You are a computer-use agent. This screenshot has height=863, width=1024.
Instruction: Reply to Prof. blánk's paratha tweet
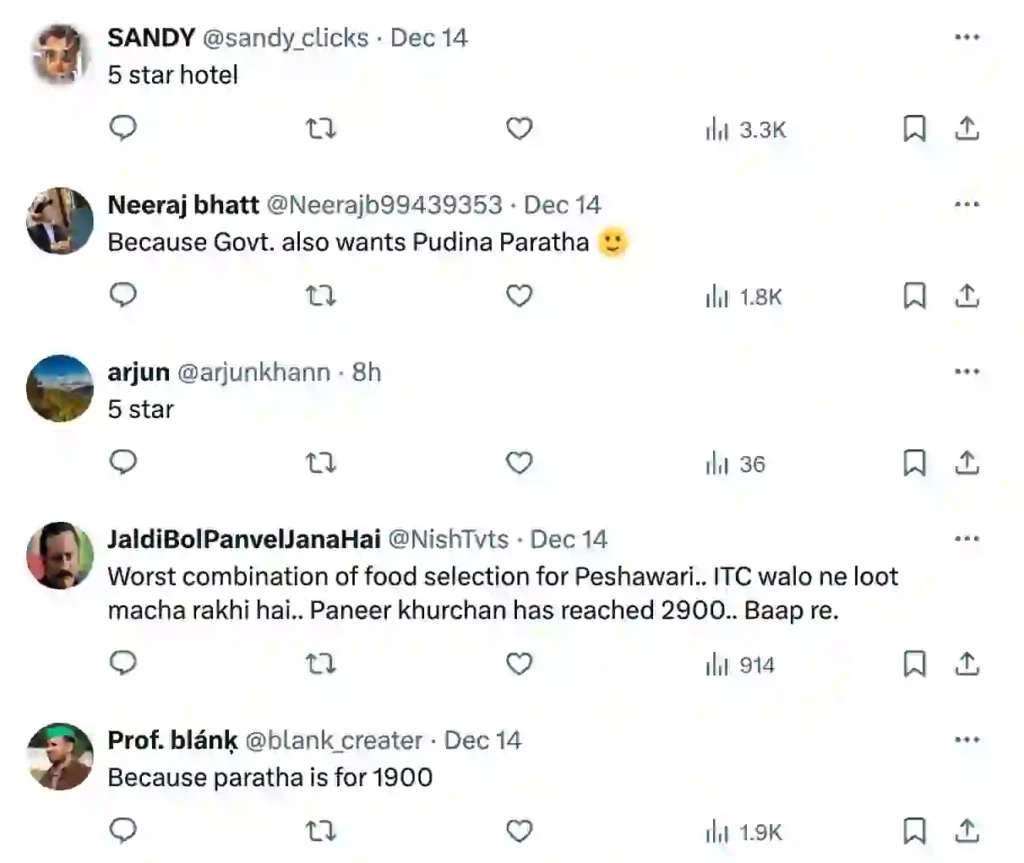pos(122,832)
